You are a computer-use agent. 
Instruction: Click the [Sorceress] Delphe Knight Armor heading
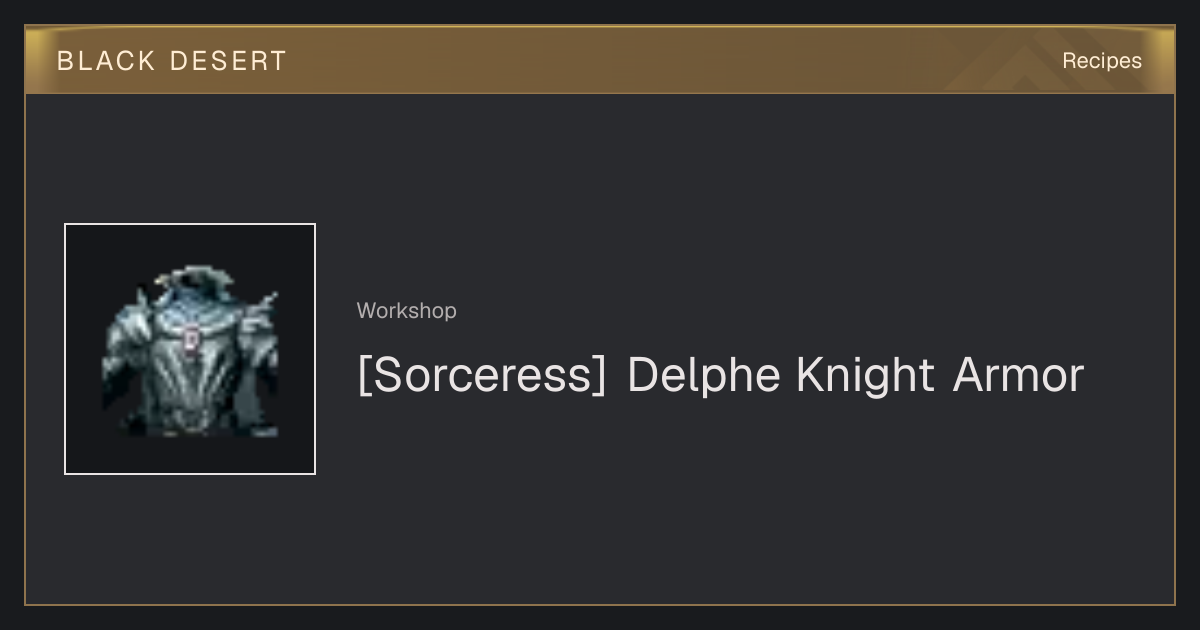(720, 375)
